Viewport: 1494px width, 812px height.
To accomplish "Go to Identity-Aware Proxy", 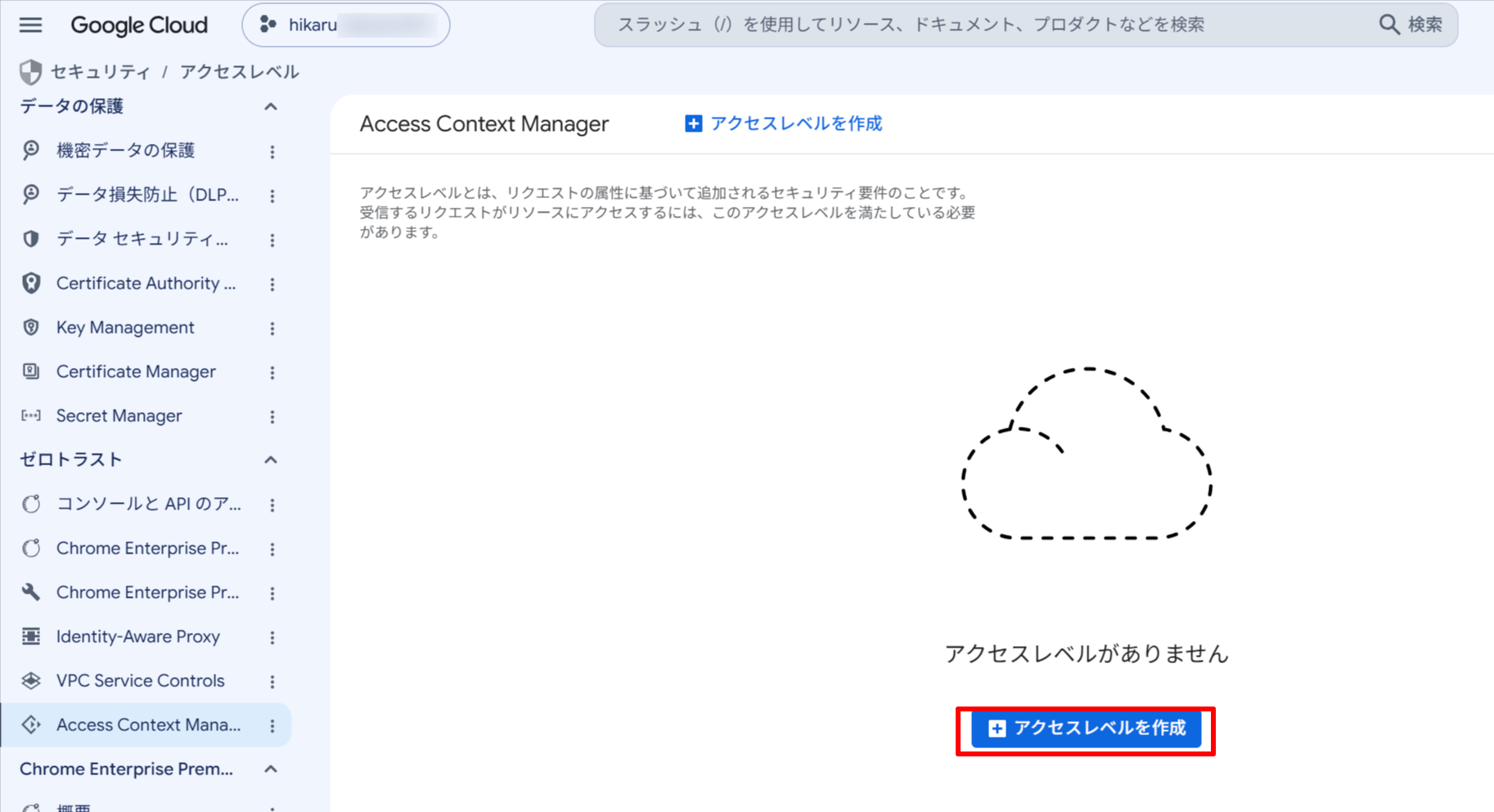I will [x=138, y=636].
